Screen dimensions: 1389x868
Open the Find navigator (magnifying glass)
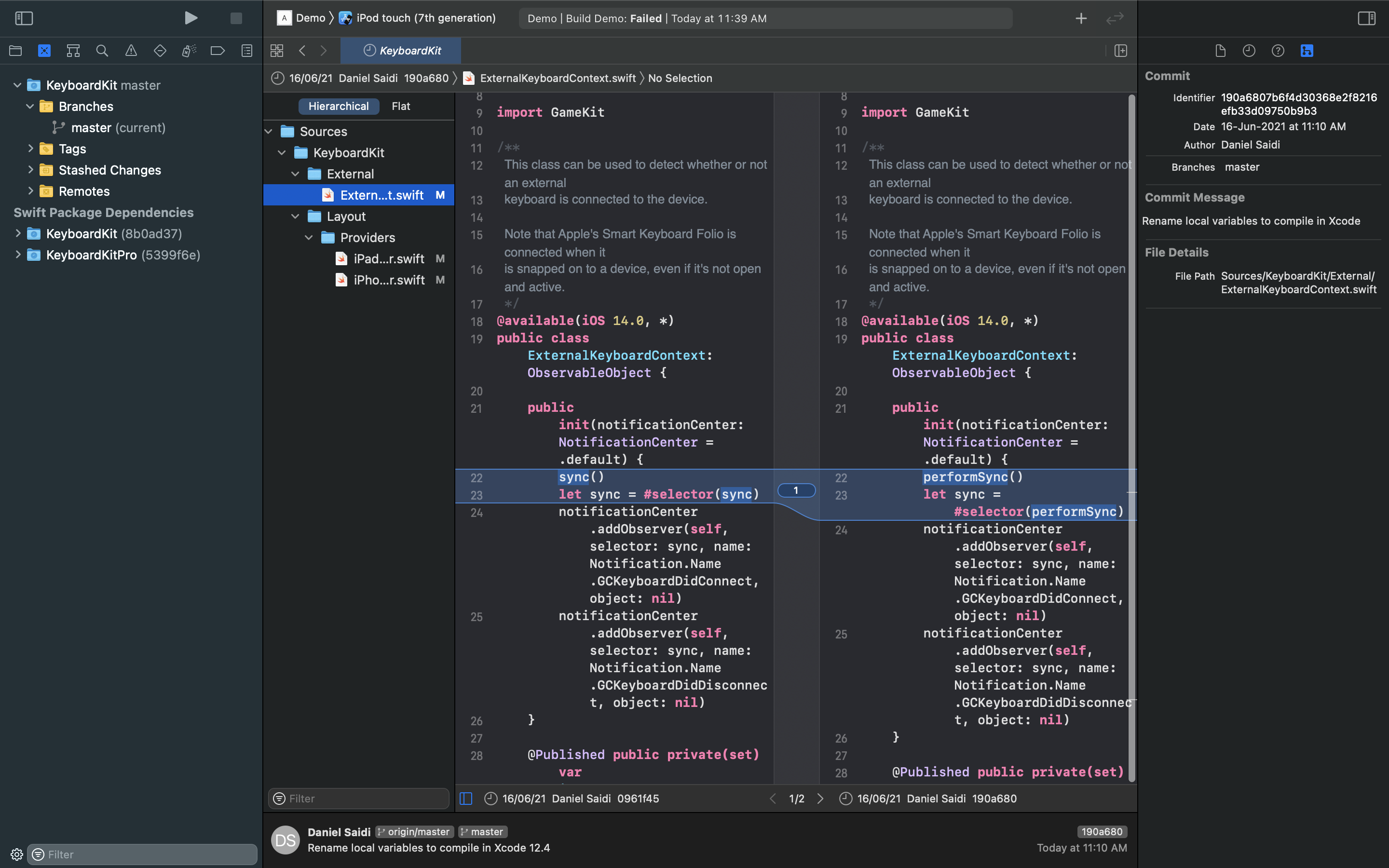tap(102, 51)
